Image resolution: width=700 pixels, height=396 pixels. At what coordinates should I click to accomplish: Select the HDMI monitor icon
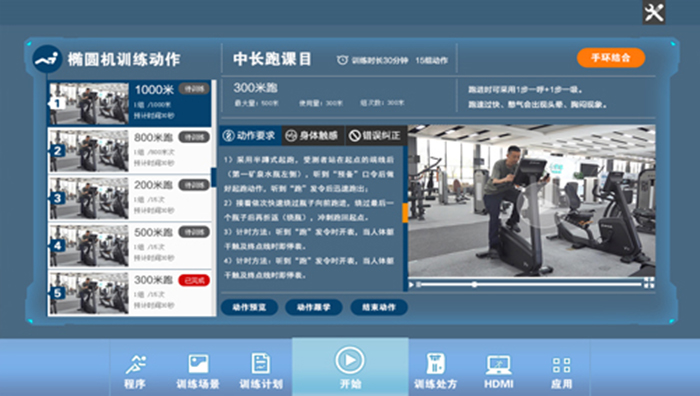click(x=499, y=365)
